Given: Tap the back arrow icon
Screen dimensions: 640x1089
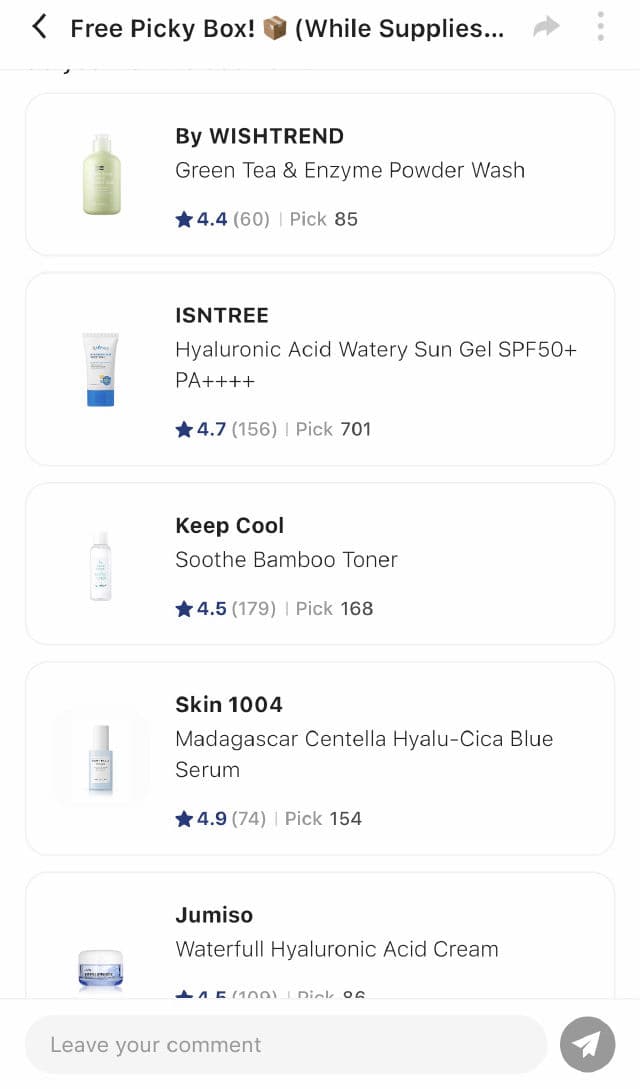Looking at the screenshot, I should point(39,27).
